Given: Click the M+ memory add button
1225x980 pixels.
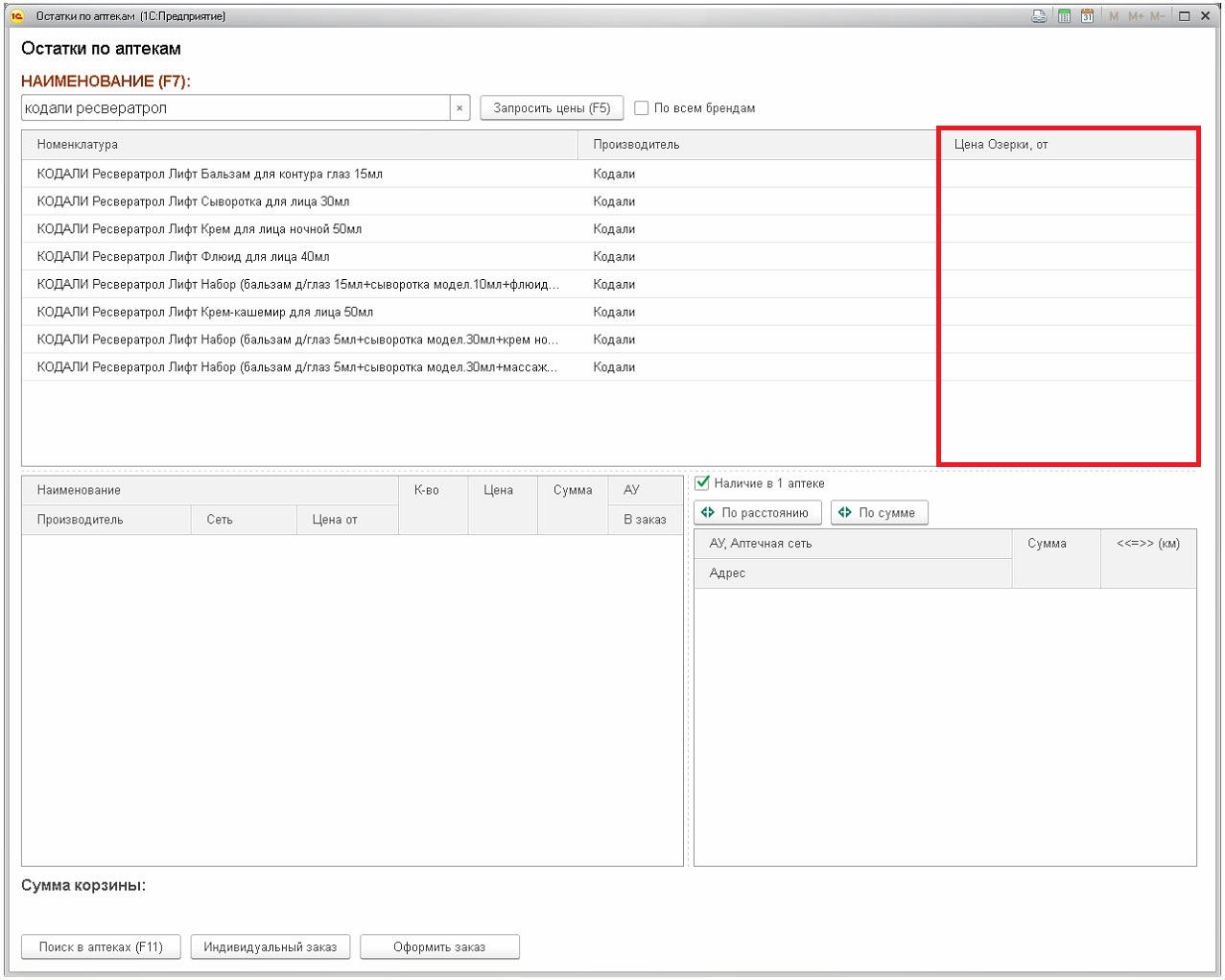Looking at the screenshot, I should tap(1136, 16).
